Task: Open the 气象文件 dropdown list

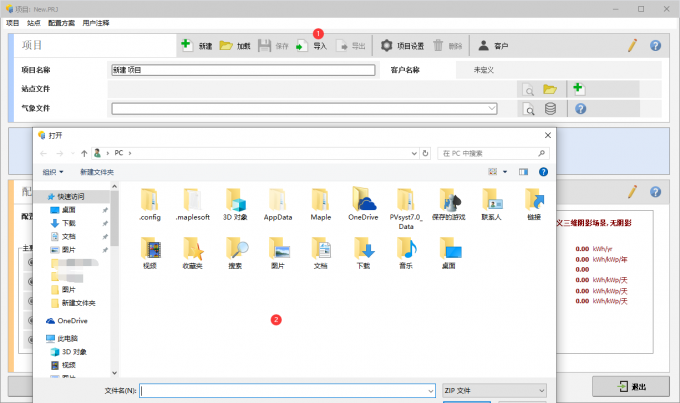Action: point(492,108)
